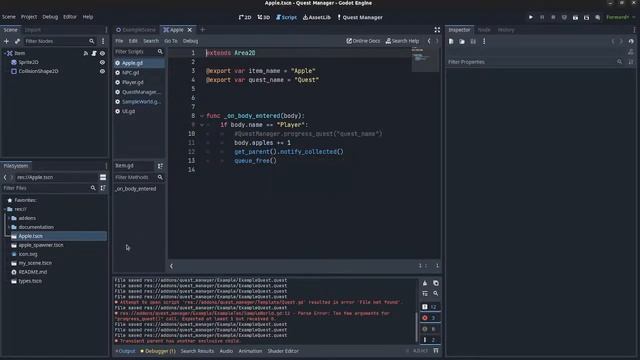Switch to the 2D workspace
This screenshot has width=640, height=360.
[245, 17]
